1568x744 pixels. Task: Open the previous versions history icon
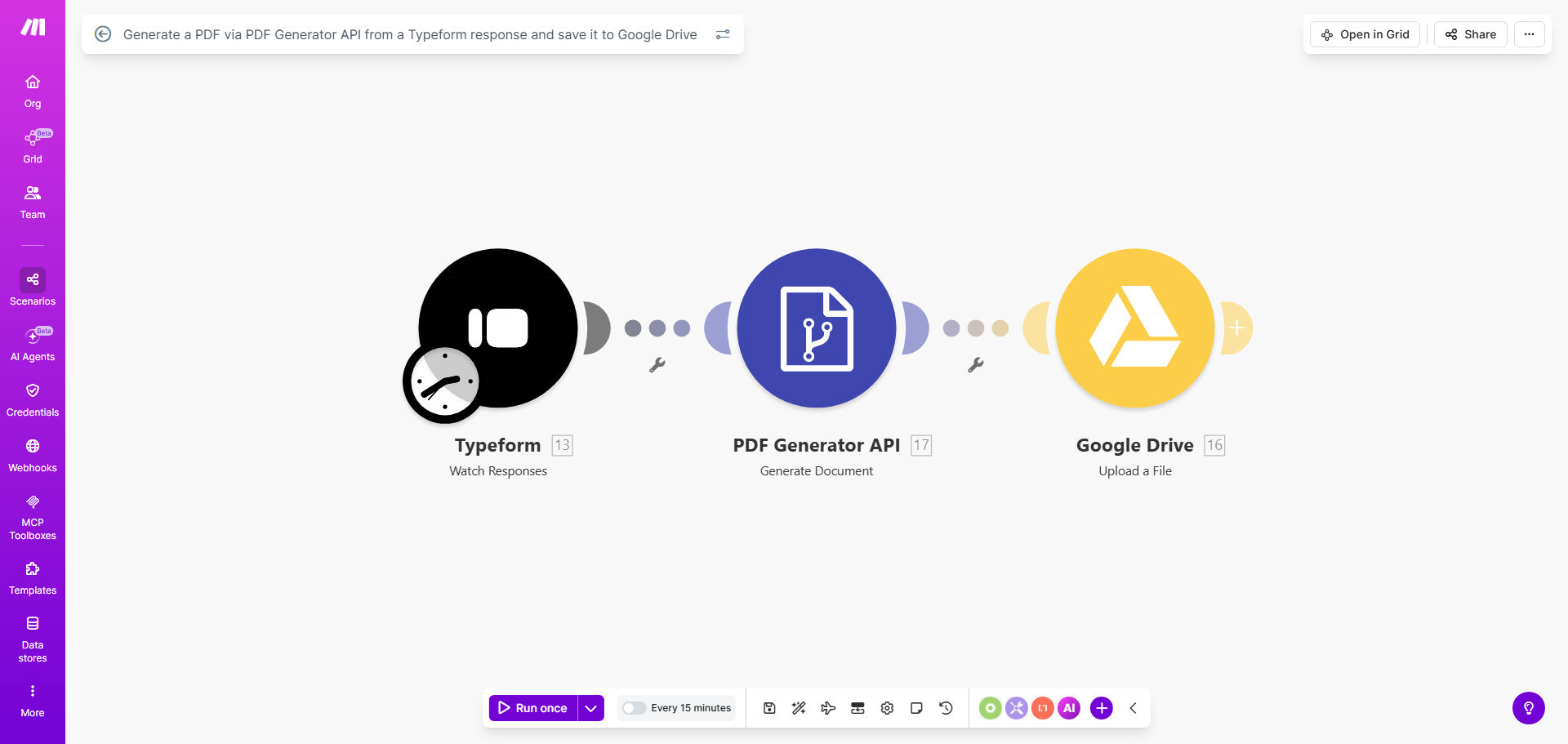946,708
